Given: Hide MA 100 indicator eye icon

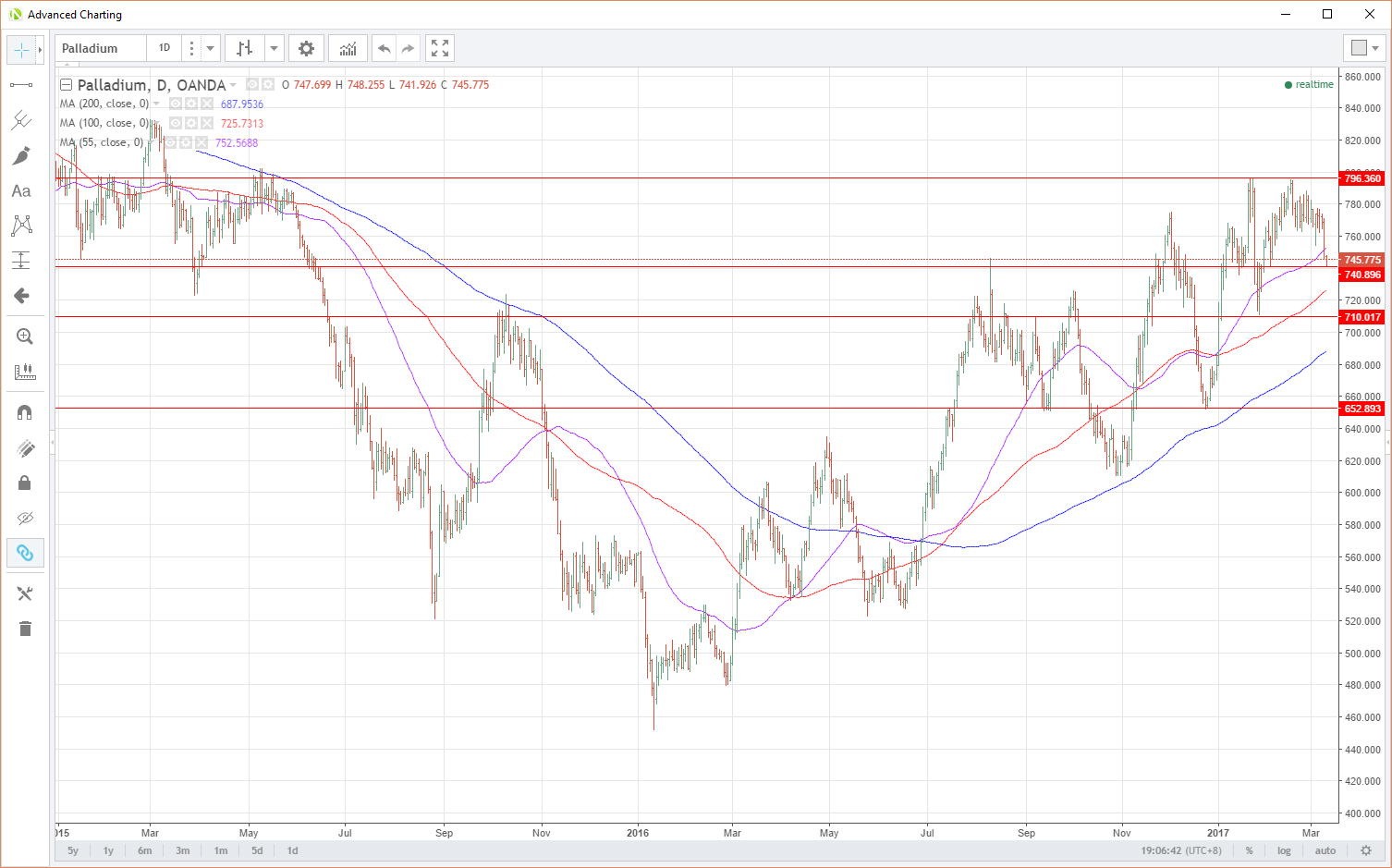Looking at the screenshot, I should [x=176, y=123].
